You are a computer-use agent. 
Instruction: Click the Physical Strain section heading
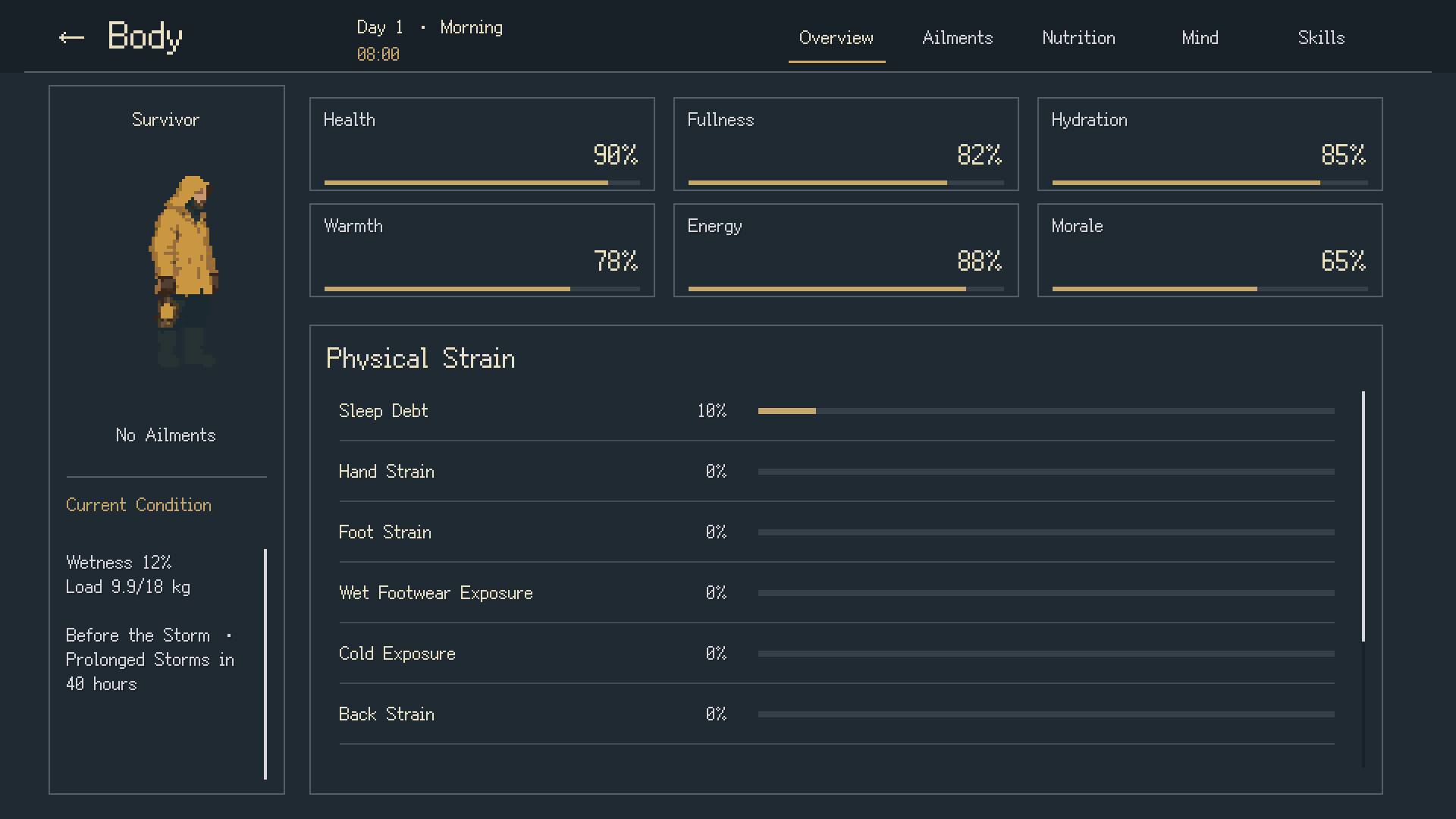[421, 359]
